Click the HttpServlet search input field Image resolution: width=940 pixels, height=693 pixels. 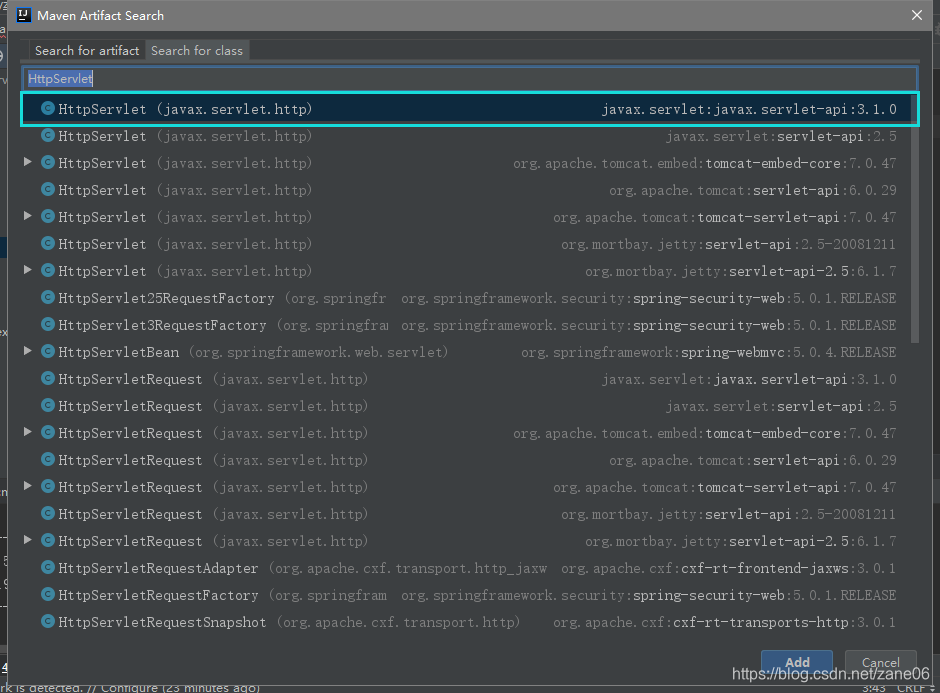pyautogui.click(x=470, y=79)
